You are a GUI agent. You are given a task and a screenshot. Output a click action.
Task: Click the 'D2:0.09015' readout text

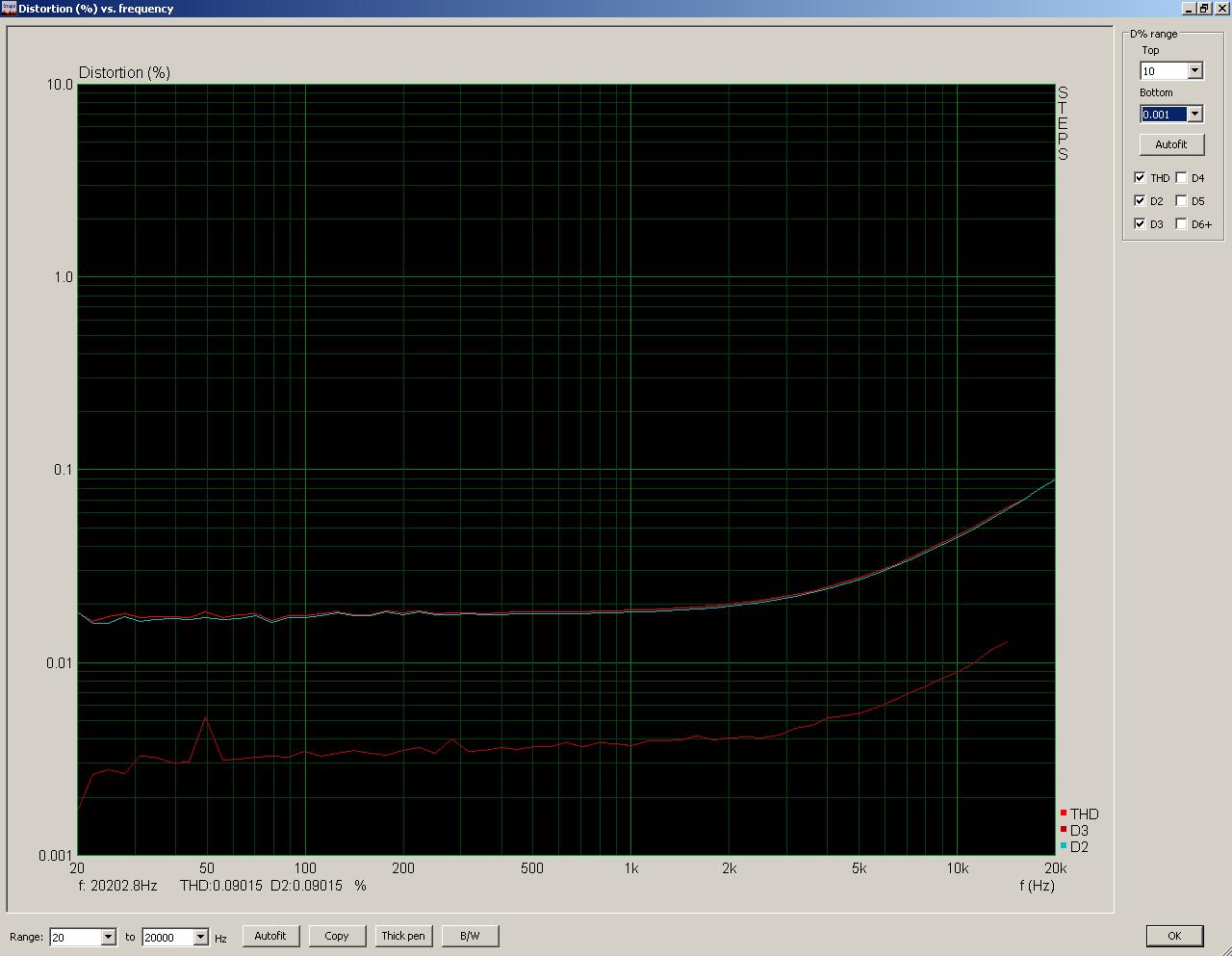click(x=306, y=885)
